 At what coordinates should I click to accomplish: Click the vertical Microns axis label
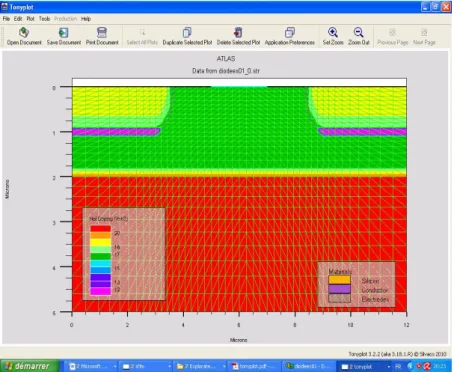(7, 189)
